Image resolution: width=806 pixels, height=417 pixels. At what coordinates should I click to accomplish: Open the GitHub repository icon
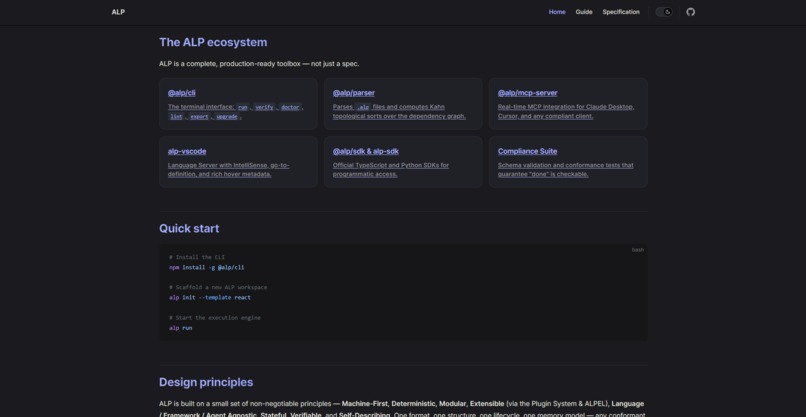(x=690, y=12)
